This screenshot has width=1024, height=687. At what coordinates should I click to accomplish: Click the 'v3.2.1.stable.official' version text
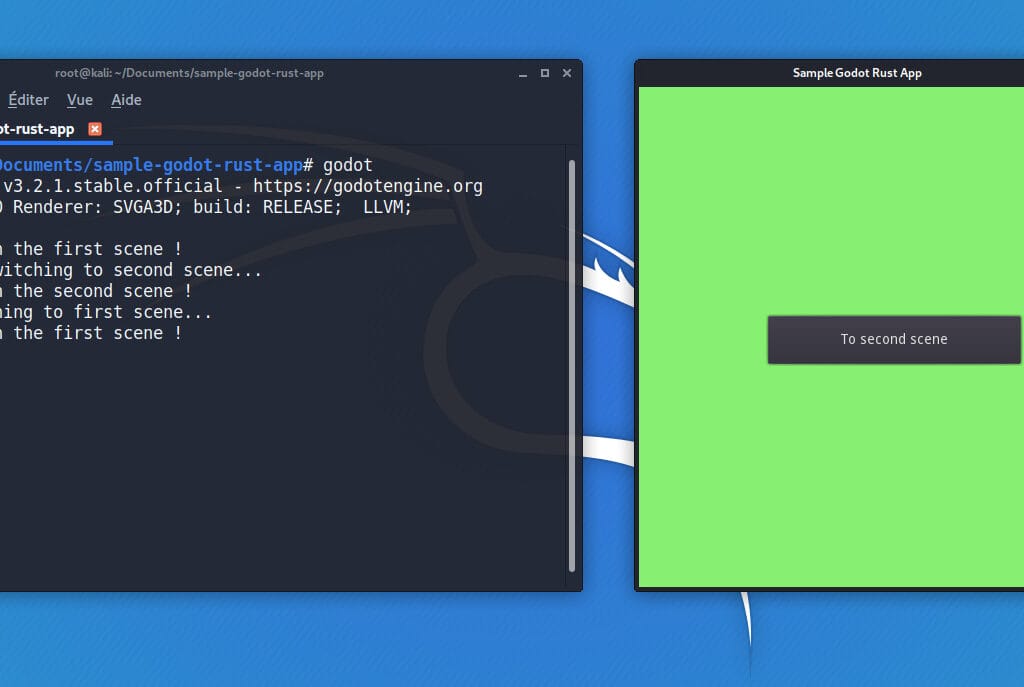113,186
